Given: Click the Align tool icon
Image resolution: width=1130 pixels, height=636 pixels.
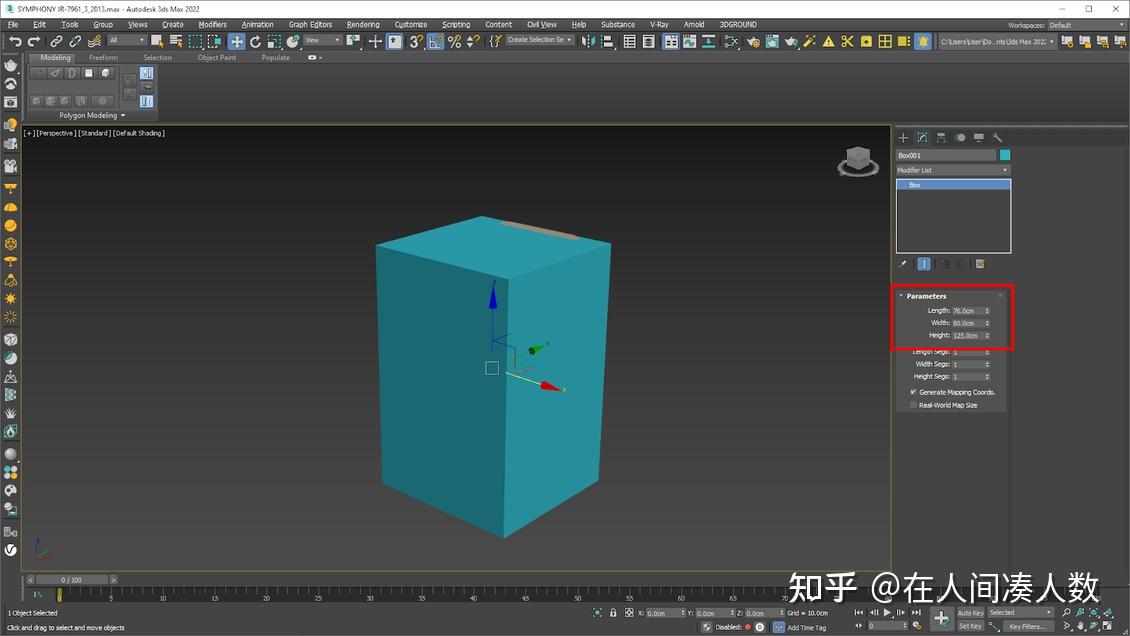Looking at the screenshot, I should point(607,42).
